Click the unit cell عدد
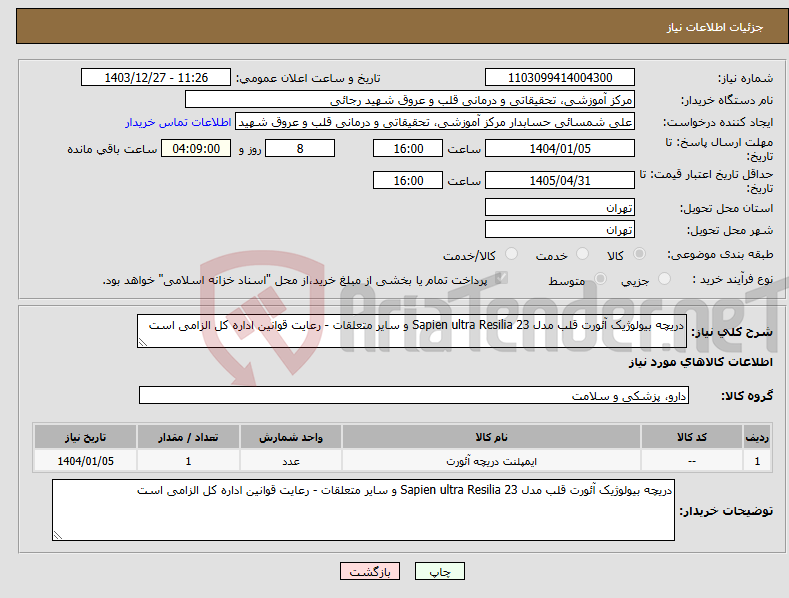 pos(291,461)
